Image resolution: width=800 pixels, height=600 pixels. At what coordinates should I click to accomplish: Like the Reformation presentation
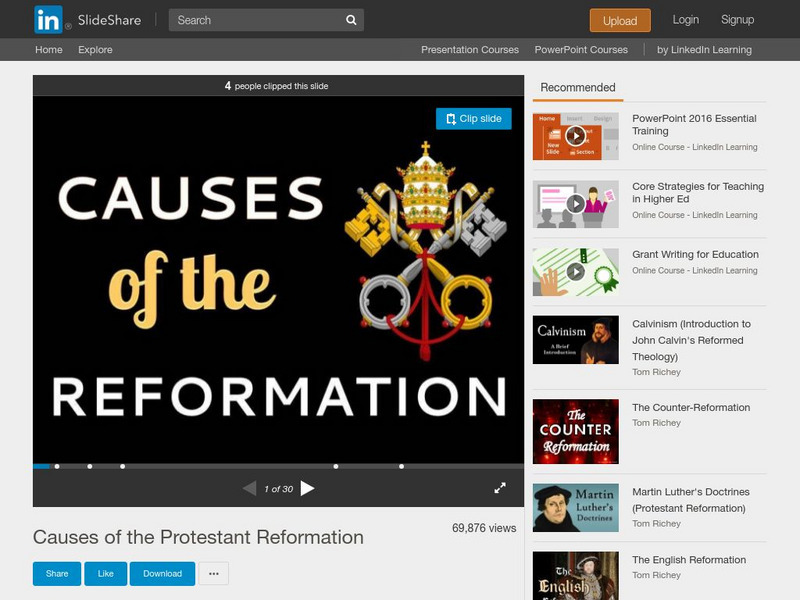point(106,574)
